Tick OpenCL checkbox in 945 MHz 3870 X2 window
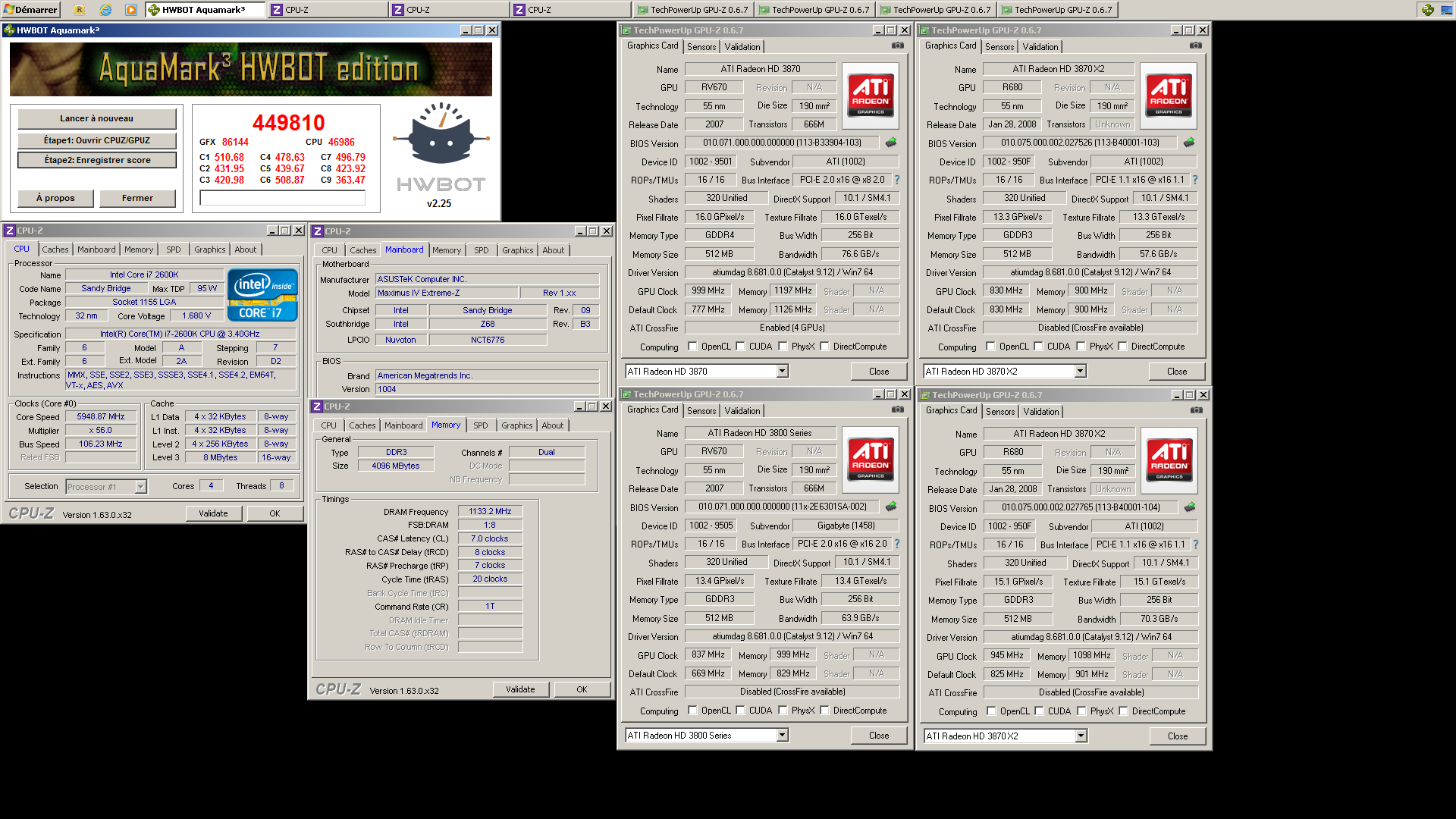The height and width of the screenshot is (819, 1456). click(x=991, y=711)
